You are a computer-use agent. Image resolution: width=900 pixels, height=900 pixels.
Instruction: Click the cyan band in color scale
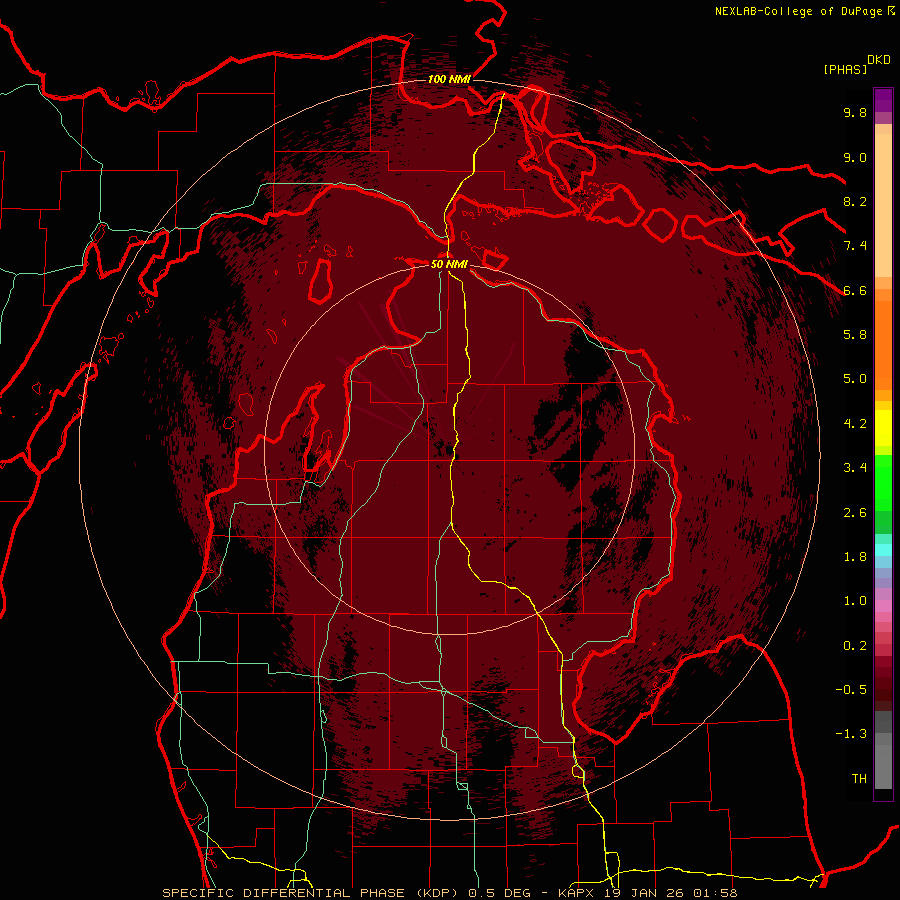[x=883, y=550]
